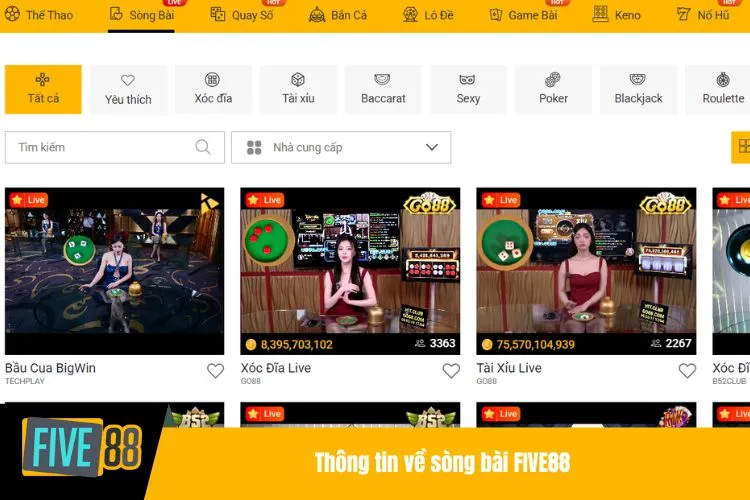Open the Thể Thao menu item
This screenshot has height=500, width=750.
(x=39, y=15)
